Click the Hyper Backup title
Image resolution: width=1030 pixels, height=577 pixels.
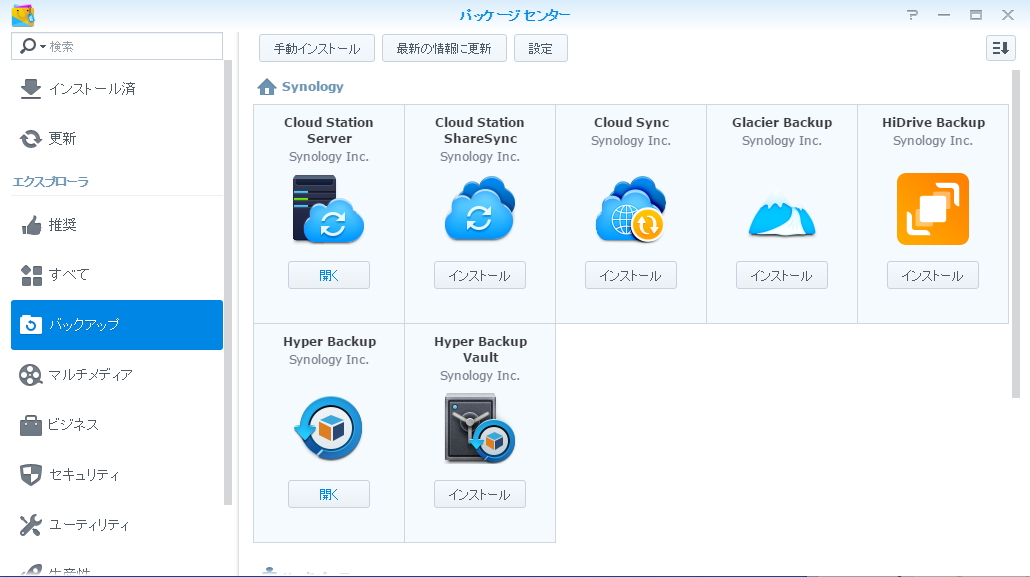330,342
